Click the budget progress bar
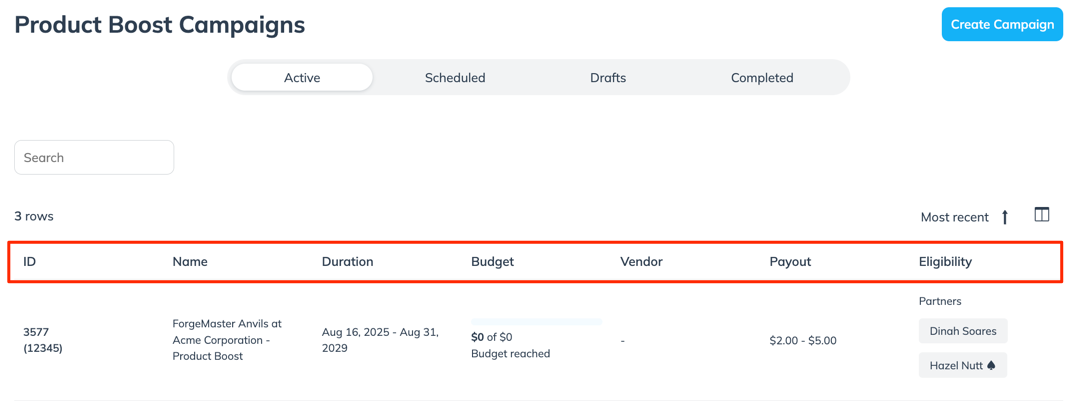The image size is (1071, 402). click(536, 322)
